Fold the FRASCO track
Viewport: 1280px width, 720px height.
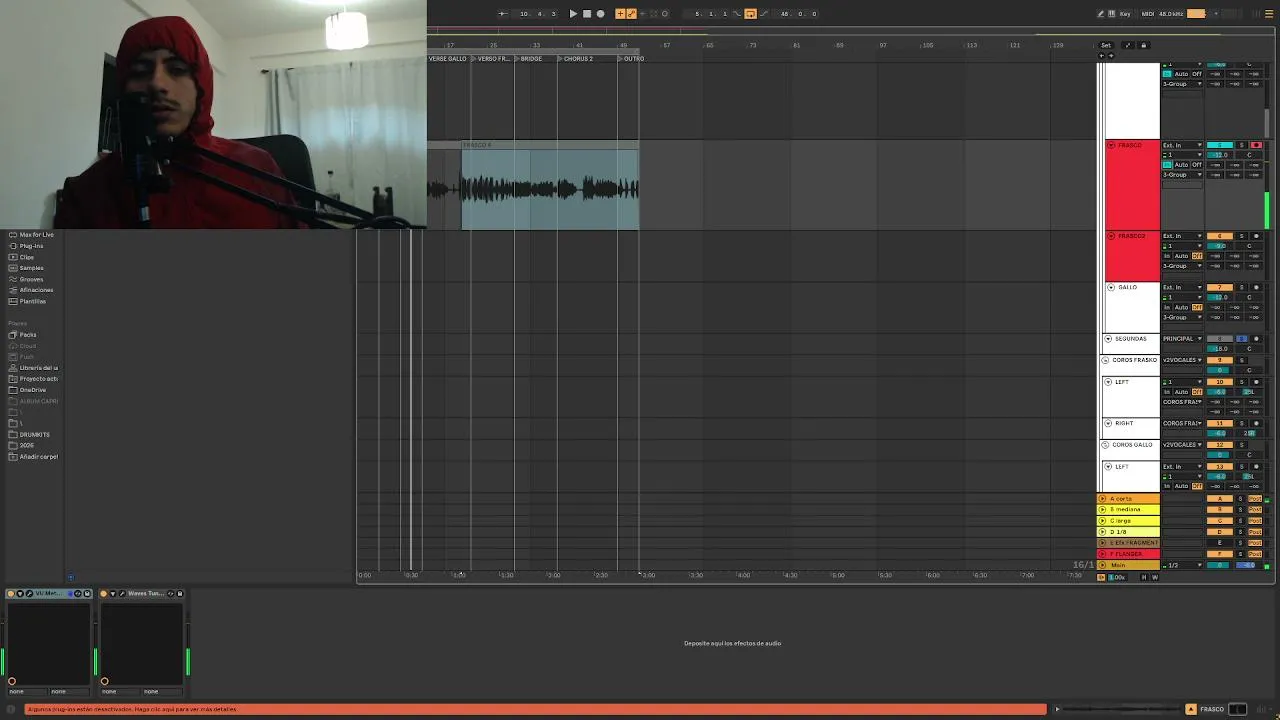(1111, 145)
